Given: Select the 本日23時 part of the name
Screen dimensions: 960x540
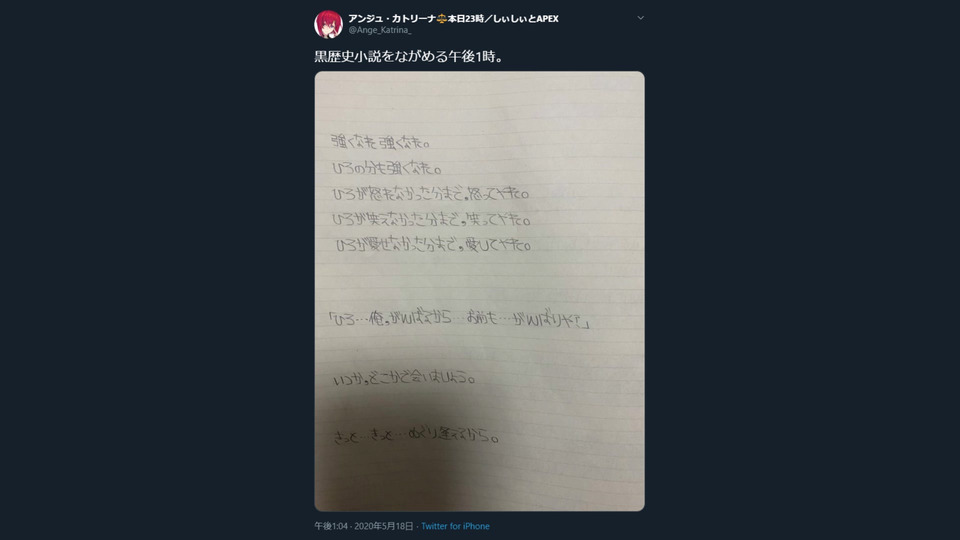Looking at the screenshot, I should tap(465, 19).
